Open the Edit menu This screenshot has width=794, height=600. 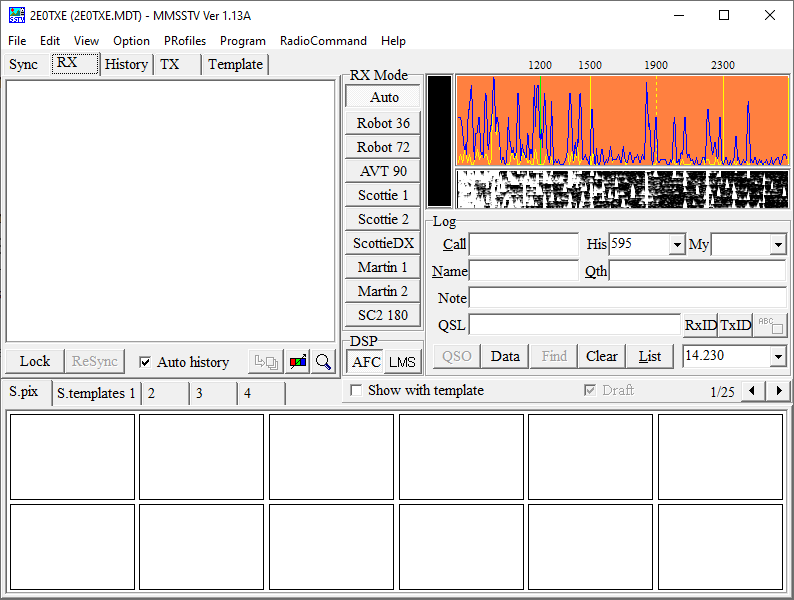50,41
